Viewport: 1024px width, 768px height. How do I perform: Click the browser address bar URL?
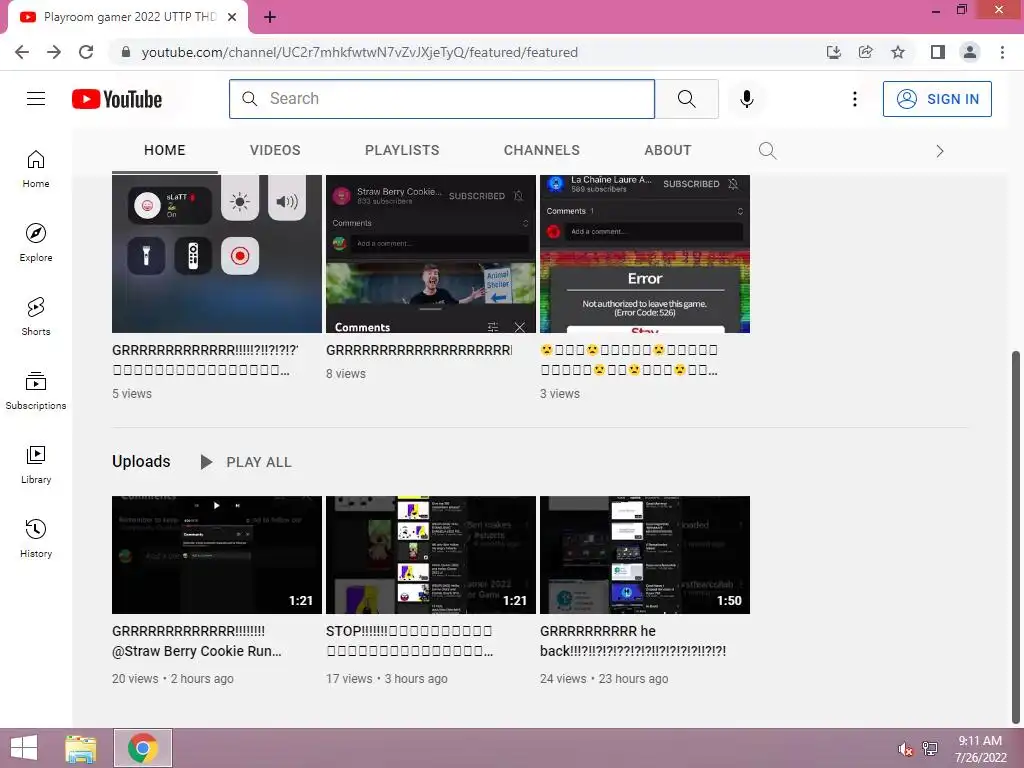[360, 52]
